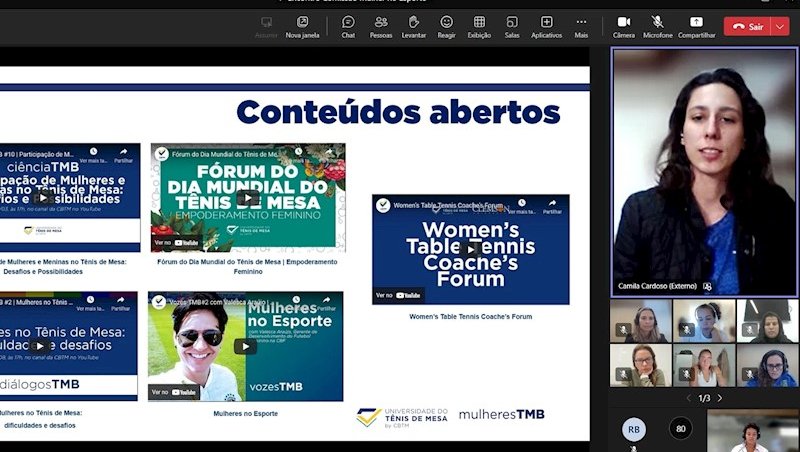Expand the Sair dropdown arrow
The width and height of the screenshot is (800, 452).
(780, 27)
